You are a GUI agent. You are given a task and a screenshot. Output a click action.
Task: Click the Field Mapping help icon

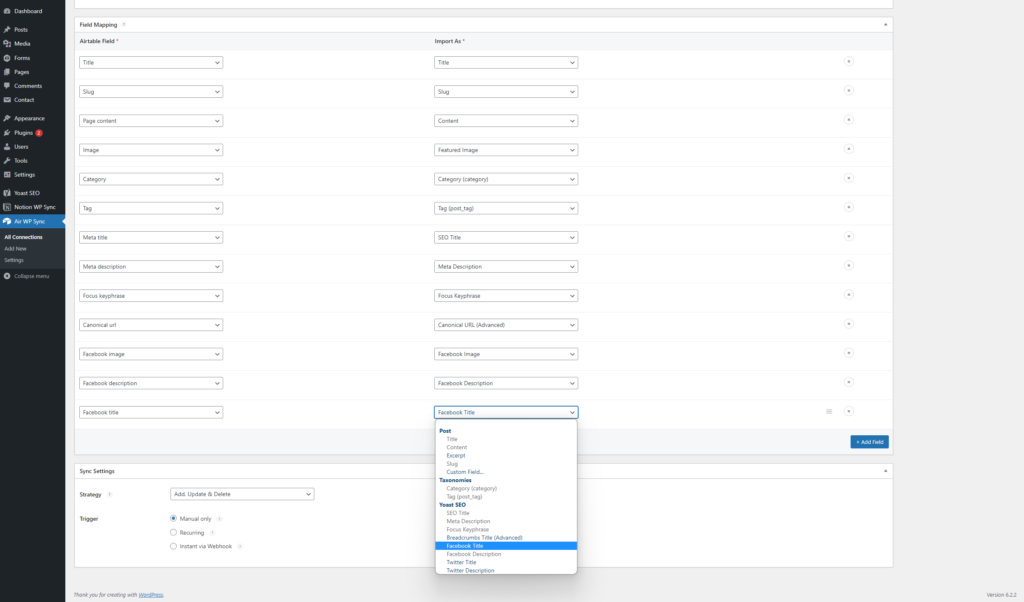123,25
